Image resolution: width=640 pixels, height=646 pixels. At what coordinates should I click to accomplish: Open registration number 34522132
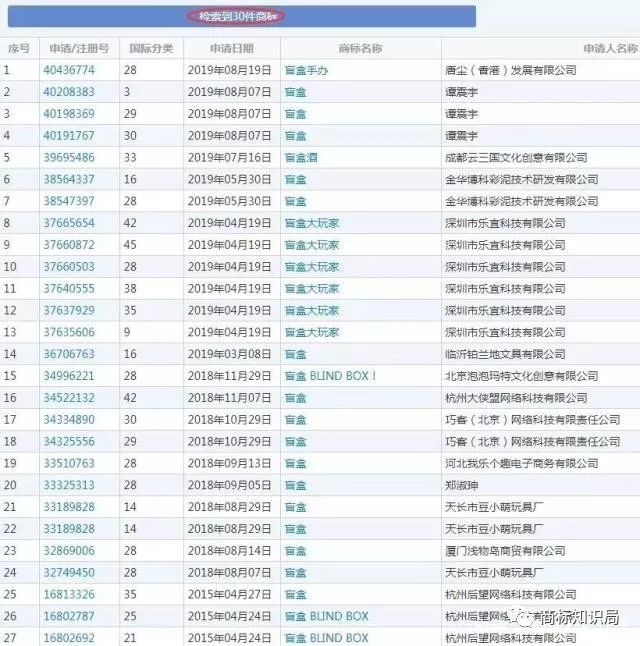point(69,398)
